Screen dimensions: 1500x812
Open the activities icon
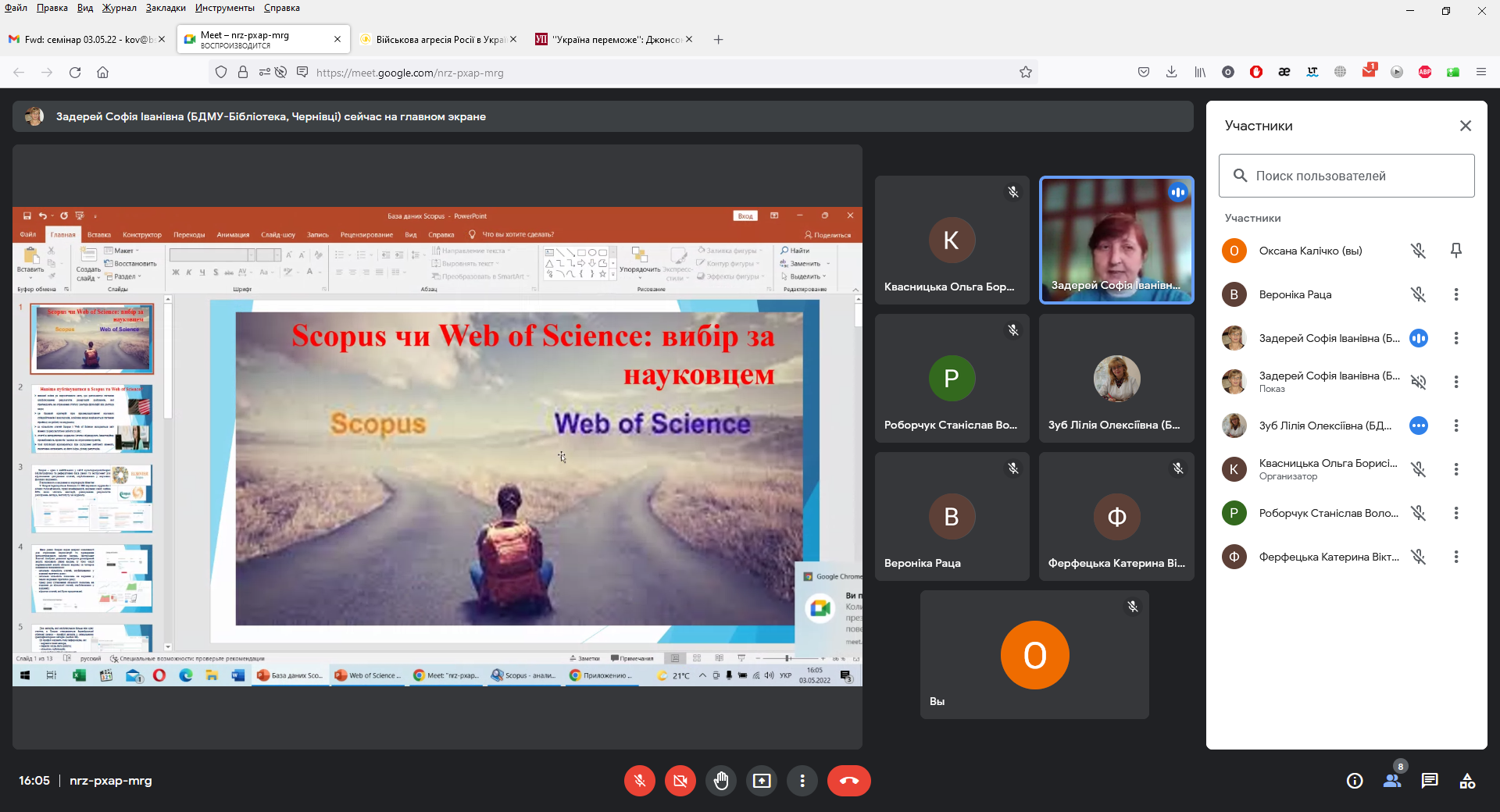point(1467,781)
